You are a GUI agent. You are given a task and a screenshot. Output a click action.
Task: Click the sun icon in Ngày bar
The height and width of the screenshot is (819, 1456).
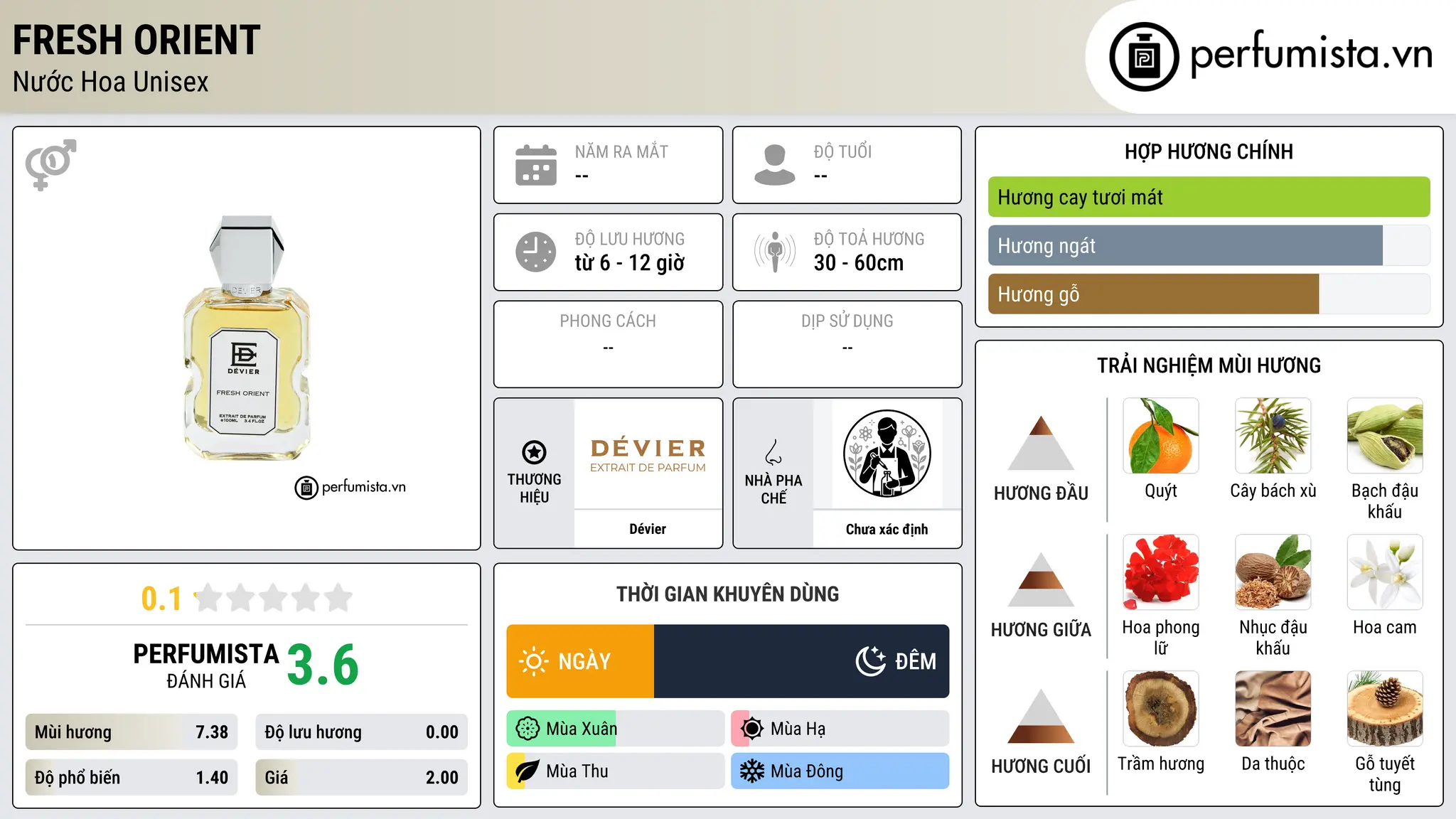(533, 661)
